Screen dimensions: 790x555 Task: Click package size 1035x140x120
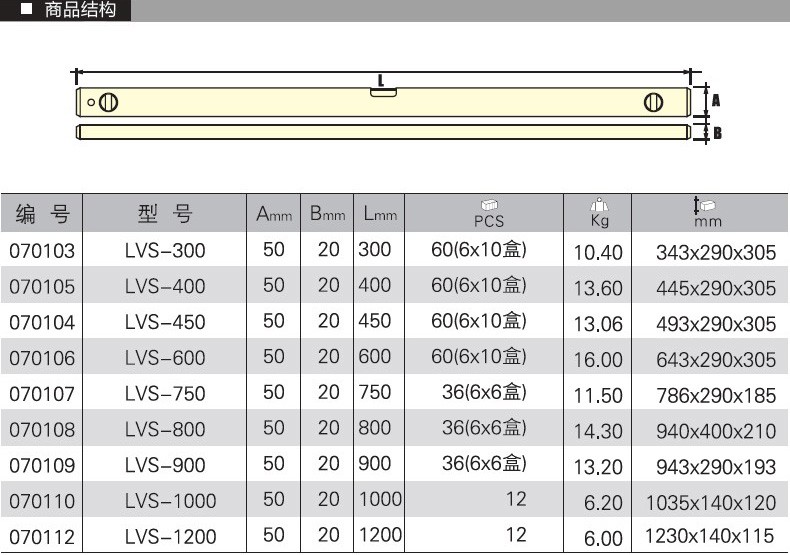pos(711,502)
